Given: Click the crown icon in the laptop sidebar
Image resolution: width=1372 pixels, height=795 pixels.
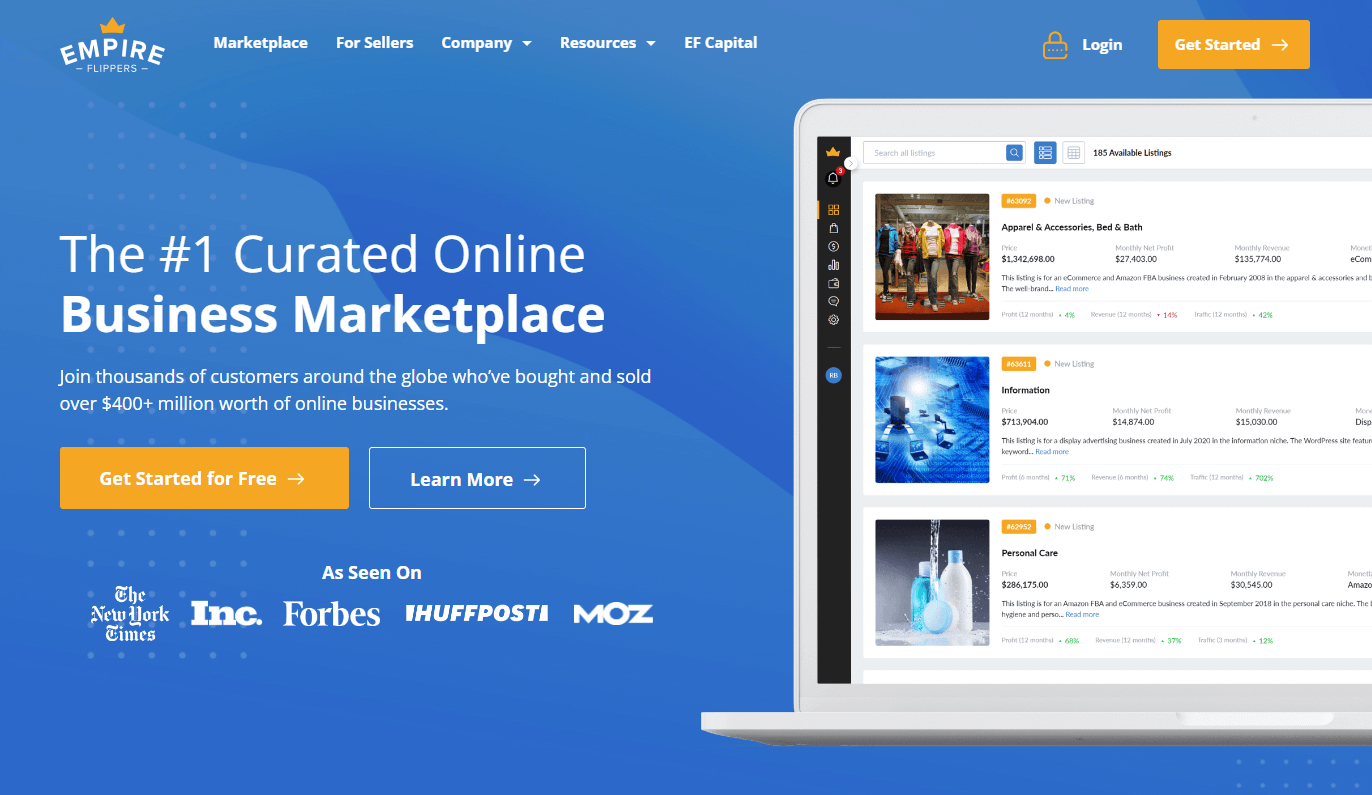Looking at the screenshot, I should coord(833,152).
